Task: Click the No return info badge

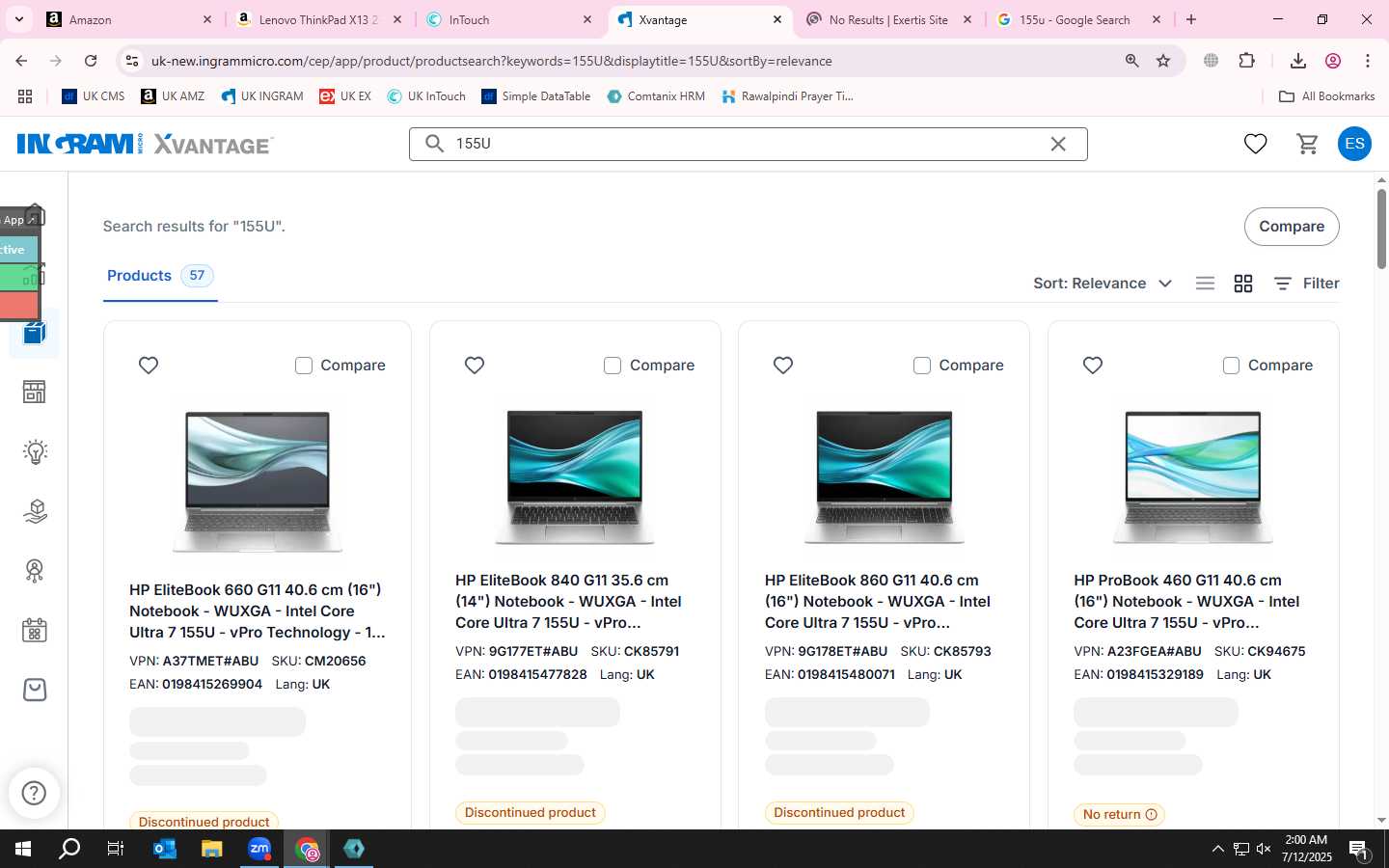Action: pos(1119,814)
